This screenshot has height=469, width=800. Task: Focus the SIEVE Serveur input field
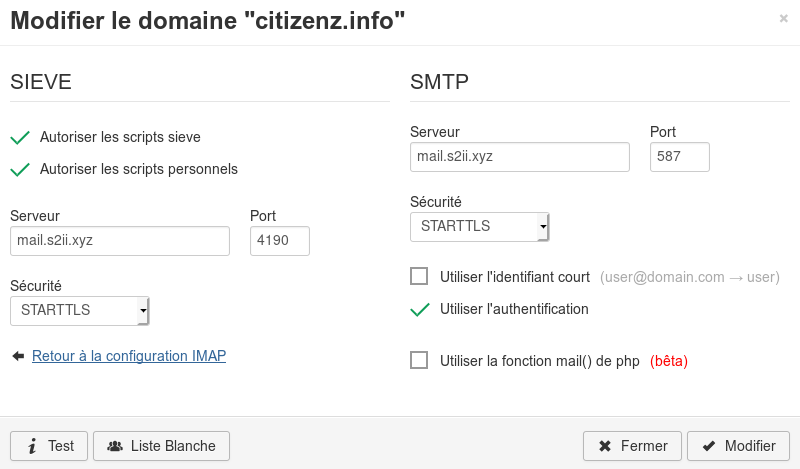click(120, 241)
